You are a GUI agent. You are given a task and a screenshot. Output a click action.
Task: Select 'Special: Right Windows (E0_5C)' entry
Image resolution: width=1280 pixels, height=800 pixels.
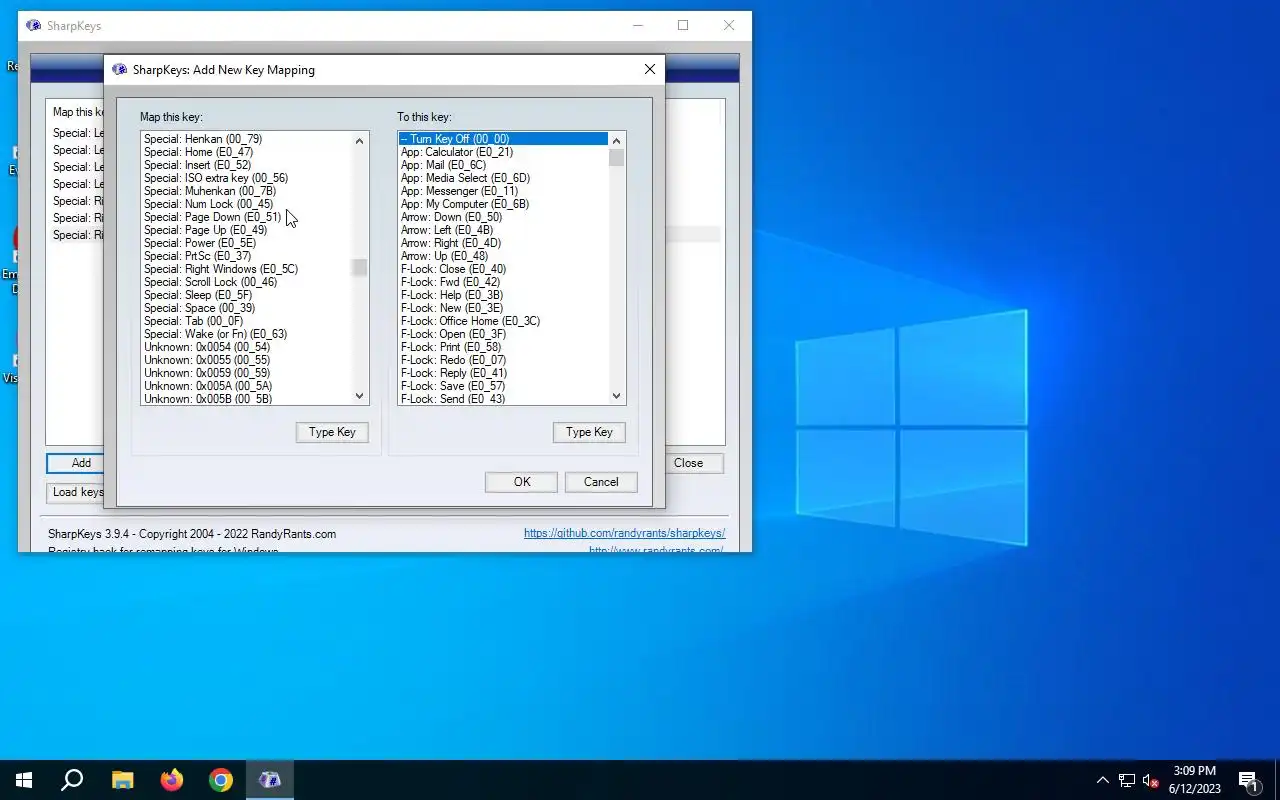[246, 269]
